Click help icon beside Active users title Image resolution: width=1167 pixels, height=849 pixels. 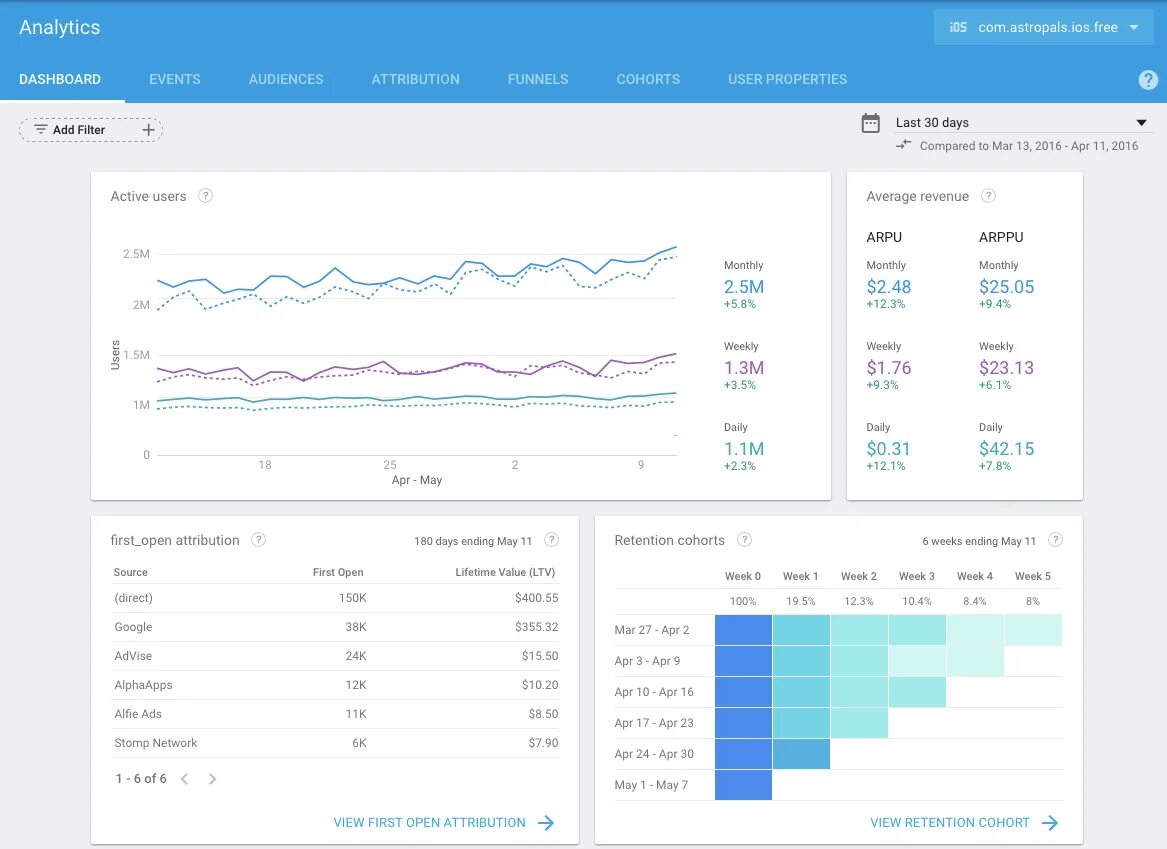205,196
